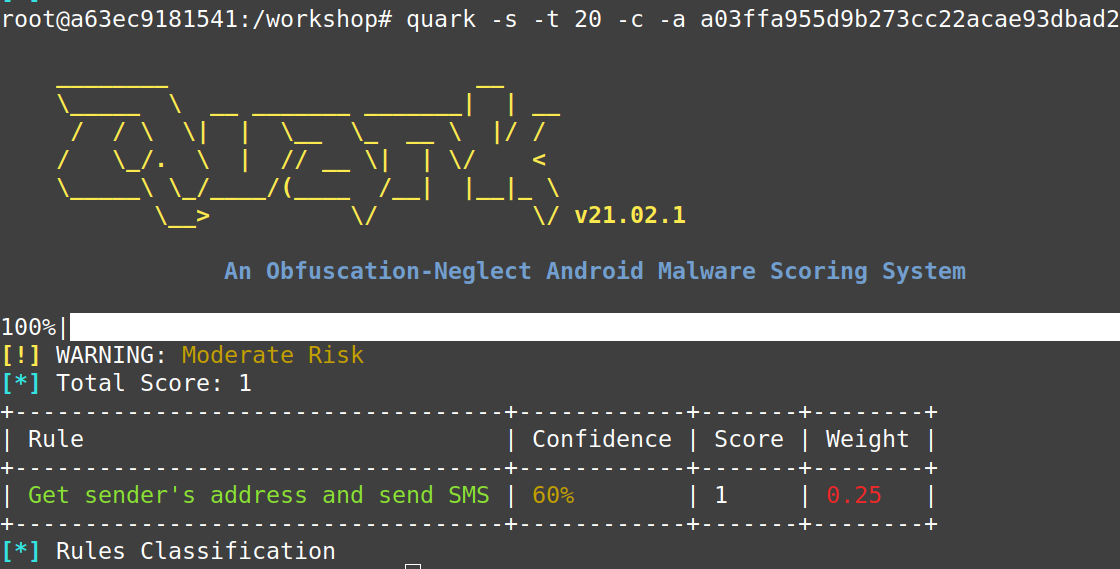Viewport: 1120px width, 569px height.
Task: Click the 60% confidence value
Action: tap(553, 495)
